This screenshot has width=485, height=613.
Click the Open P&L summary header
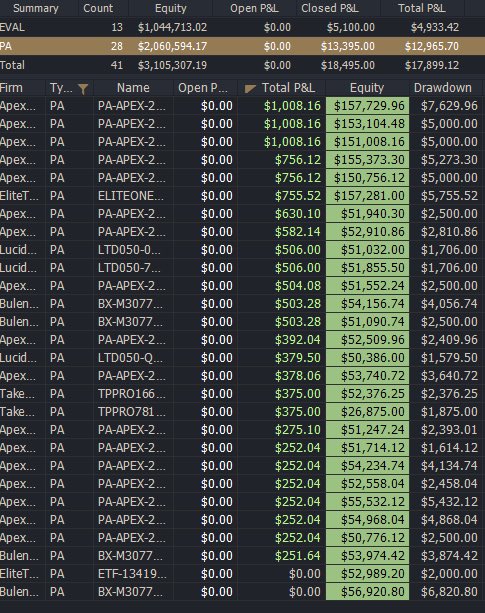click(254, 8)
